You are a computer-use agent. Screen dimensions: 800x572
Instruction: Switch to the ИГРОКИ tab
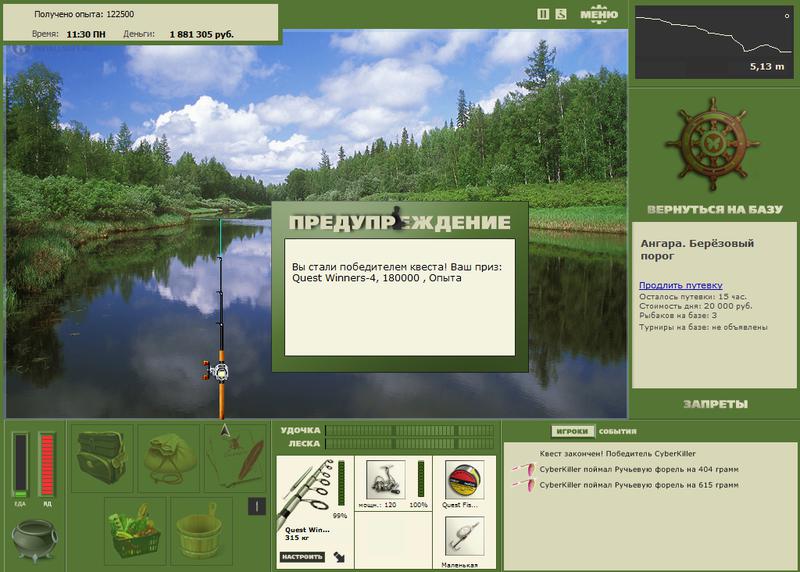pos(572,431)
